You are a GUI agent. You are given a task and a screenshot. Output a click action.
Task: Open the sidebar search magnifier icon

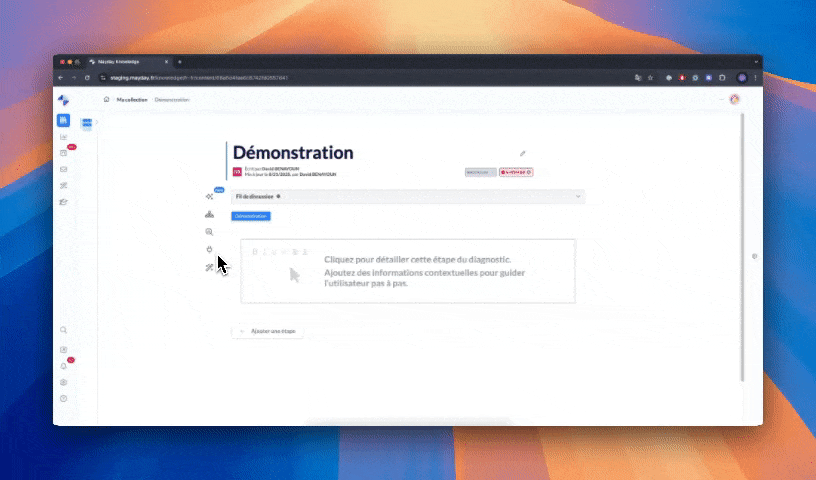64,330
